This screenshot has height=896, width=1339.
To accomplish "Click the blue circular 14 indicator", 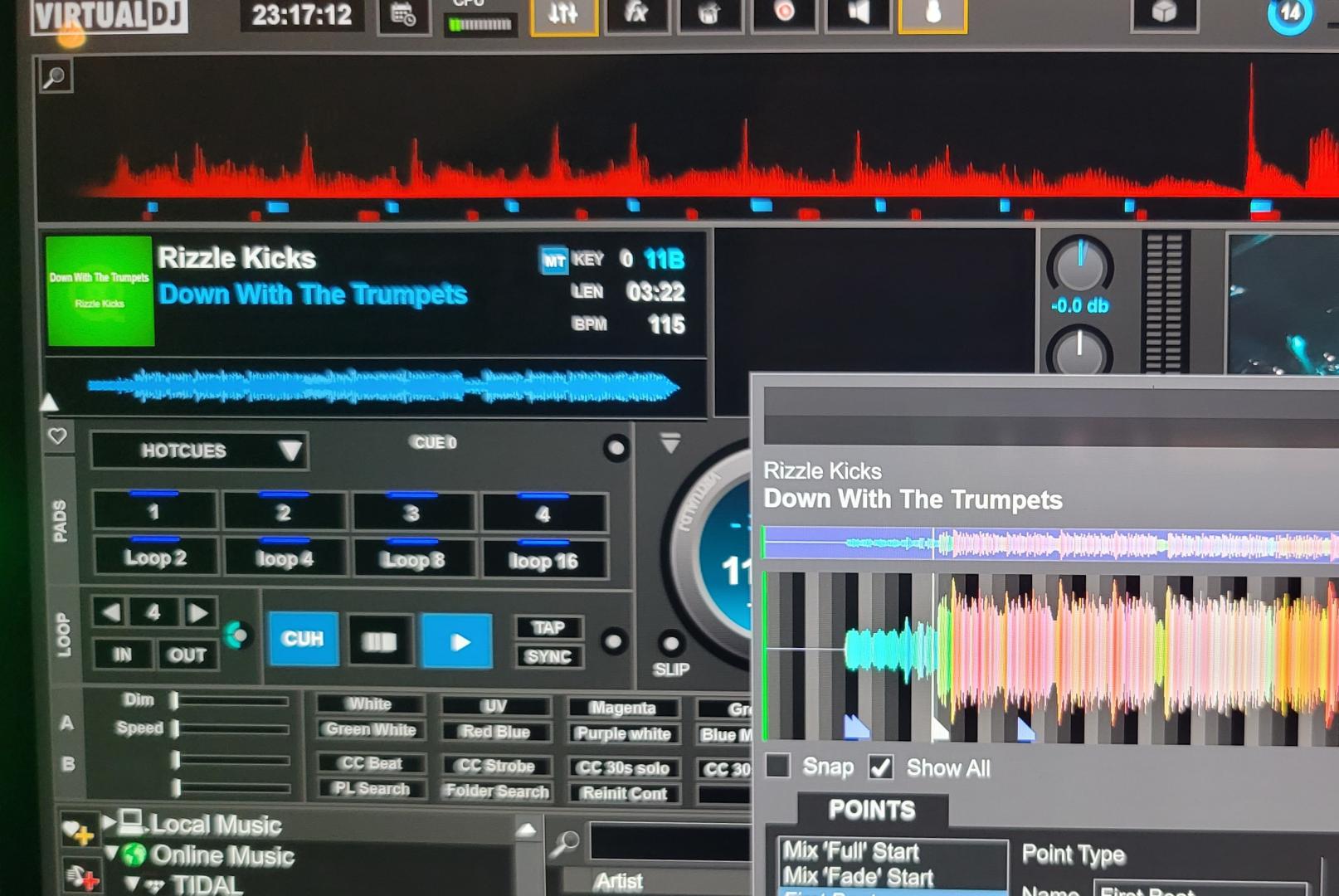I will click(1289, 13).
